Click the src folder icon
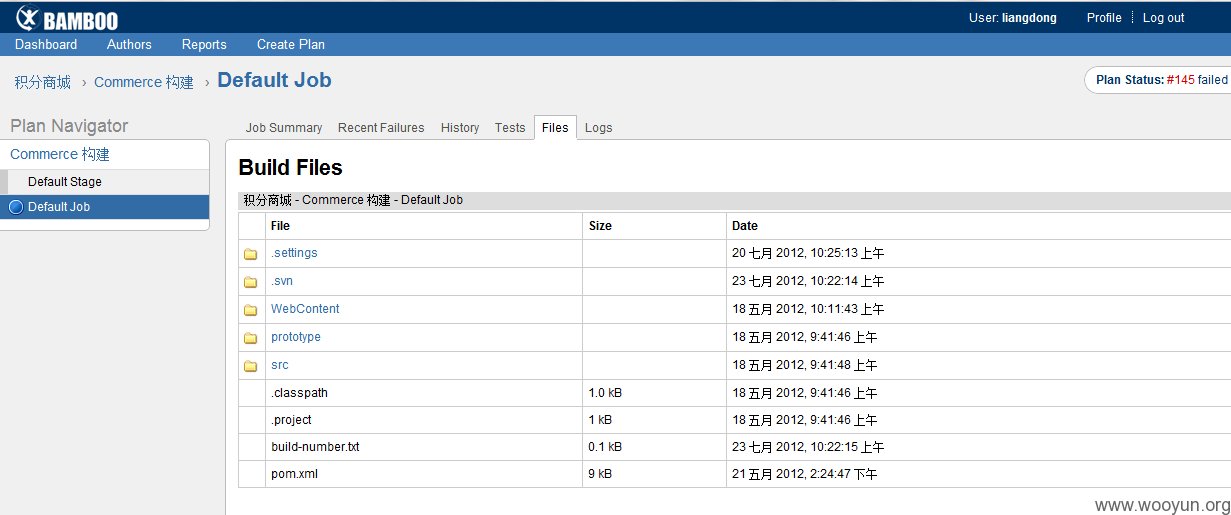The image size is (1231, 515). [x=251, y=366]
